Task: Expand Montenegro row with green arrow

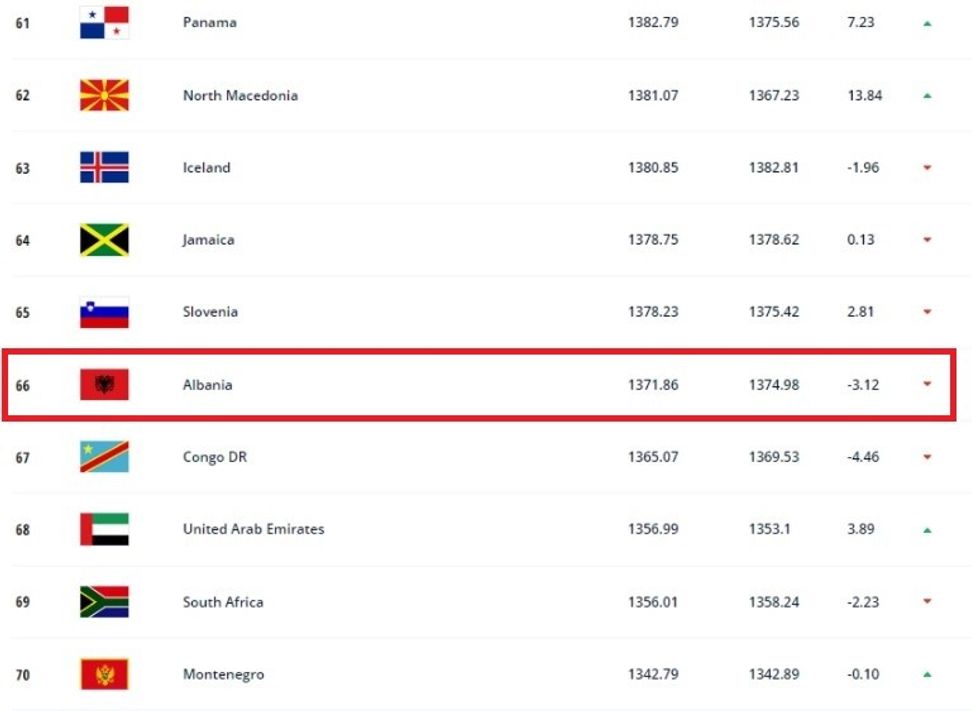Action: point(927,675)
